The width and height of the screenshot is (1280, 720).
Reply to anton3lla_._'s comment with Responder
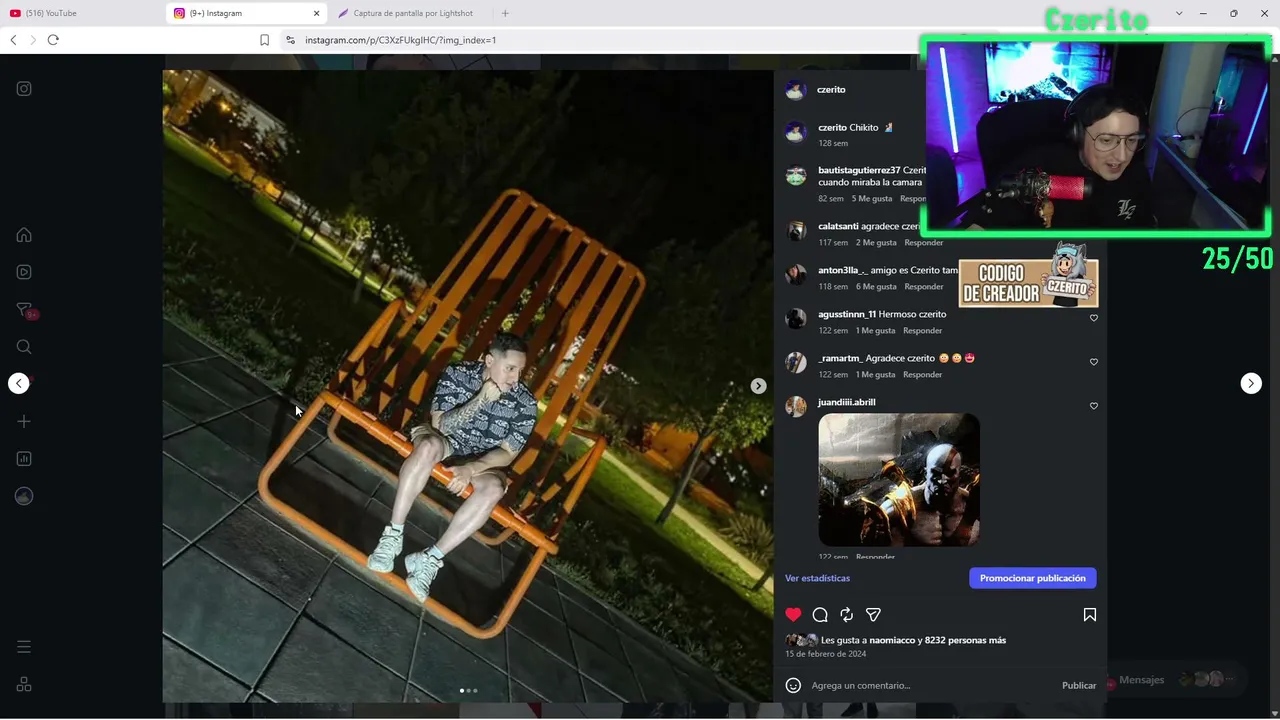point(924,287)
